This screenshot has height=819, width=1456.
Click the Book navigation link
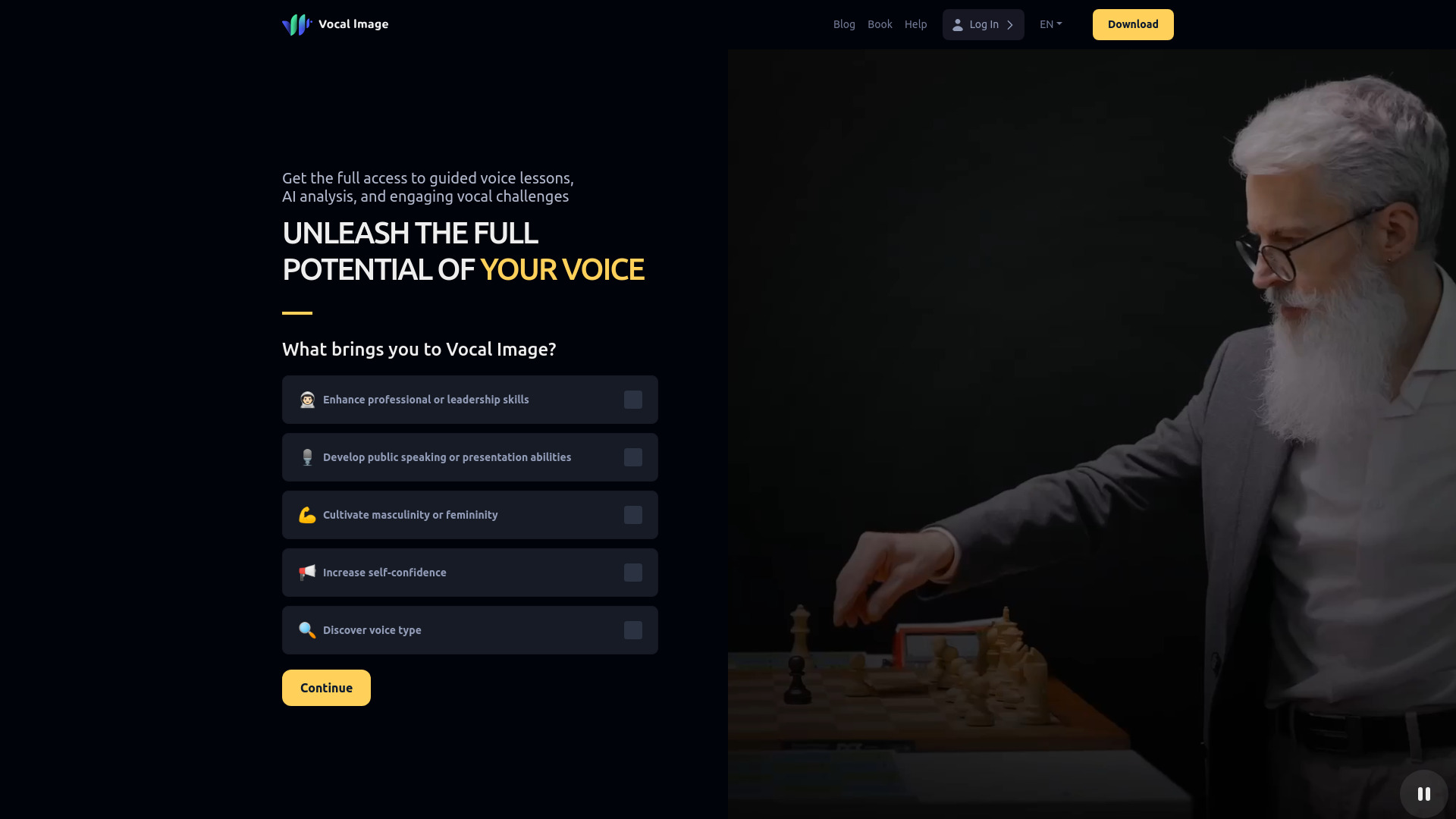[880, 24]
